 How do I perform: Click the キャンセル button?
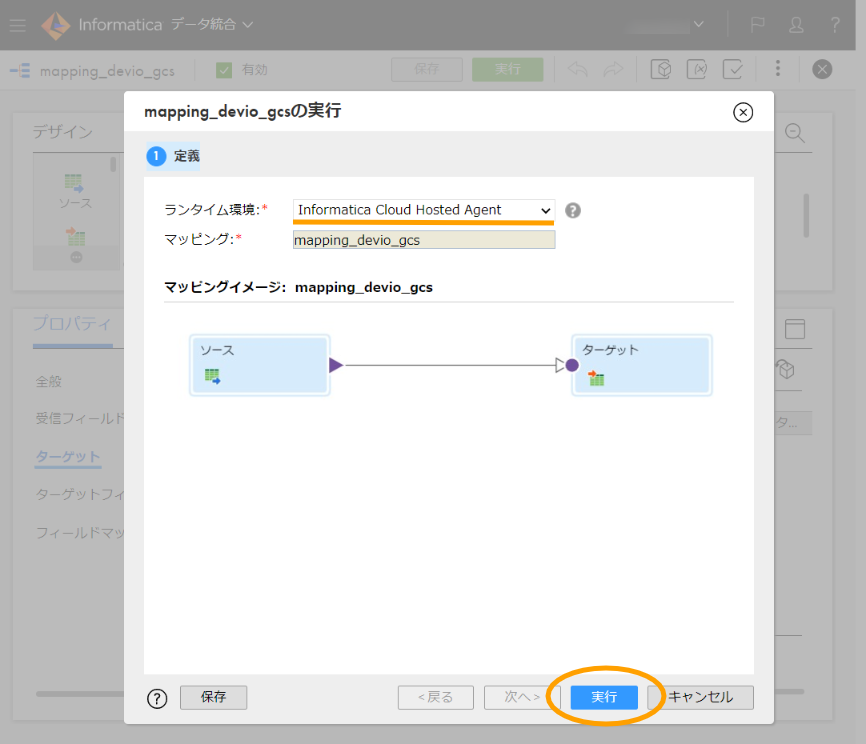click(x=700, y=697)
